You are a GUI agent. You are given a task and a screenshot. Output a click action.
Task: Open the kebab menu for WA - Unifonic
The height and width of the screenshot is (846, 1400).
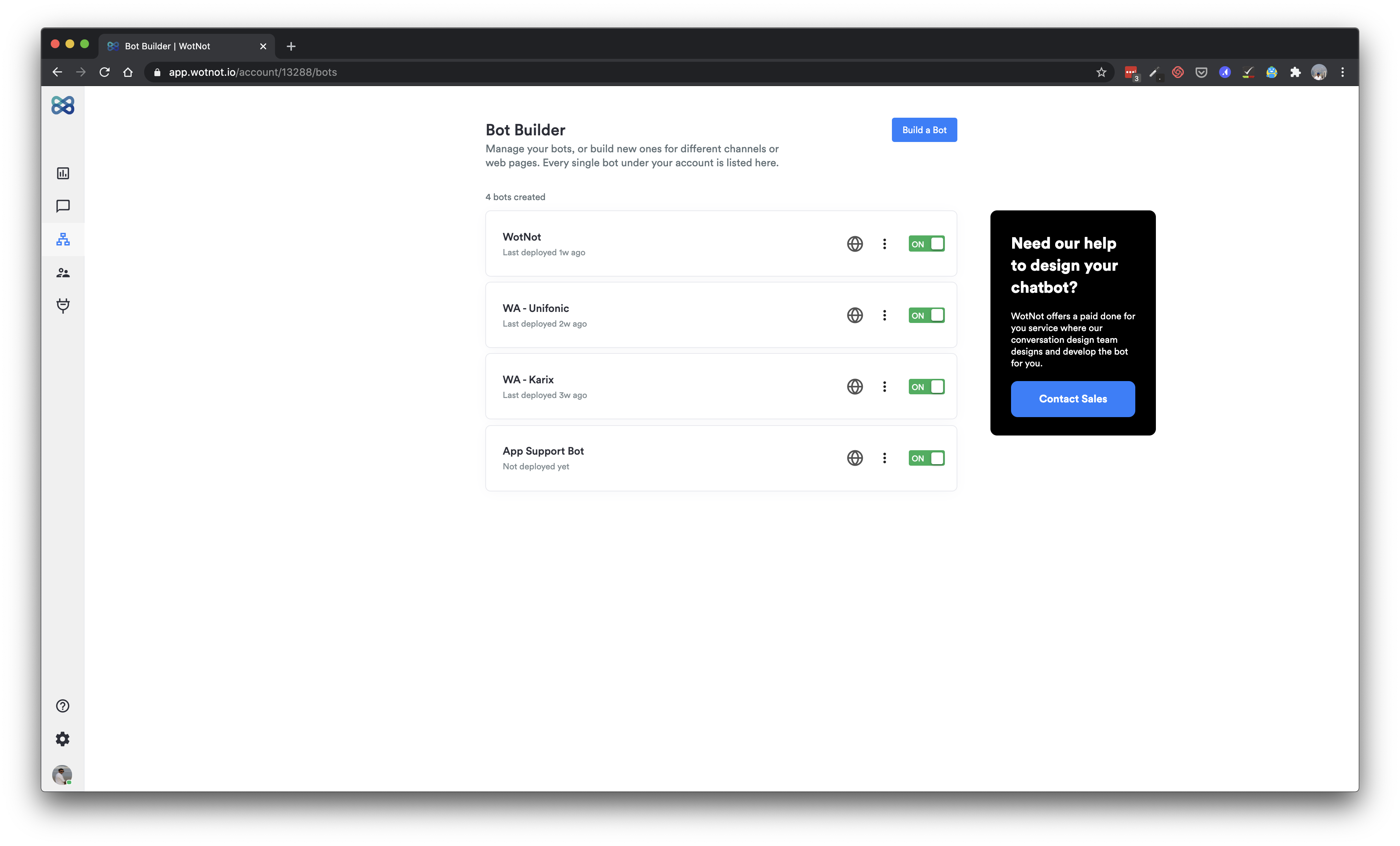[884, 315]
